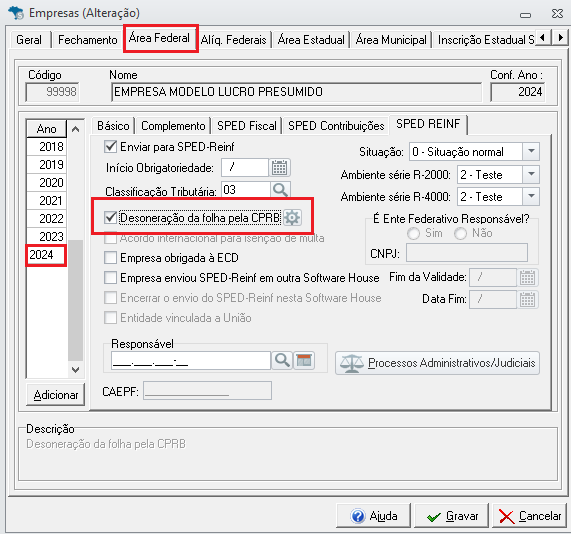571x534 pixels.
Task: Open the Alíq. Federais tab
Action: [x=233, y=39]
